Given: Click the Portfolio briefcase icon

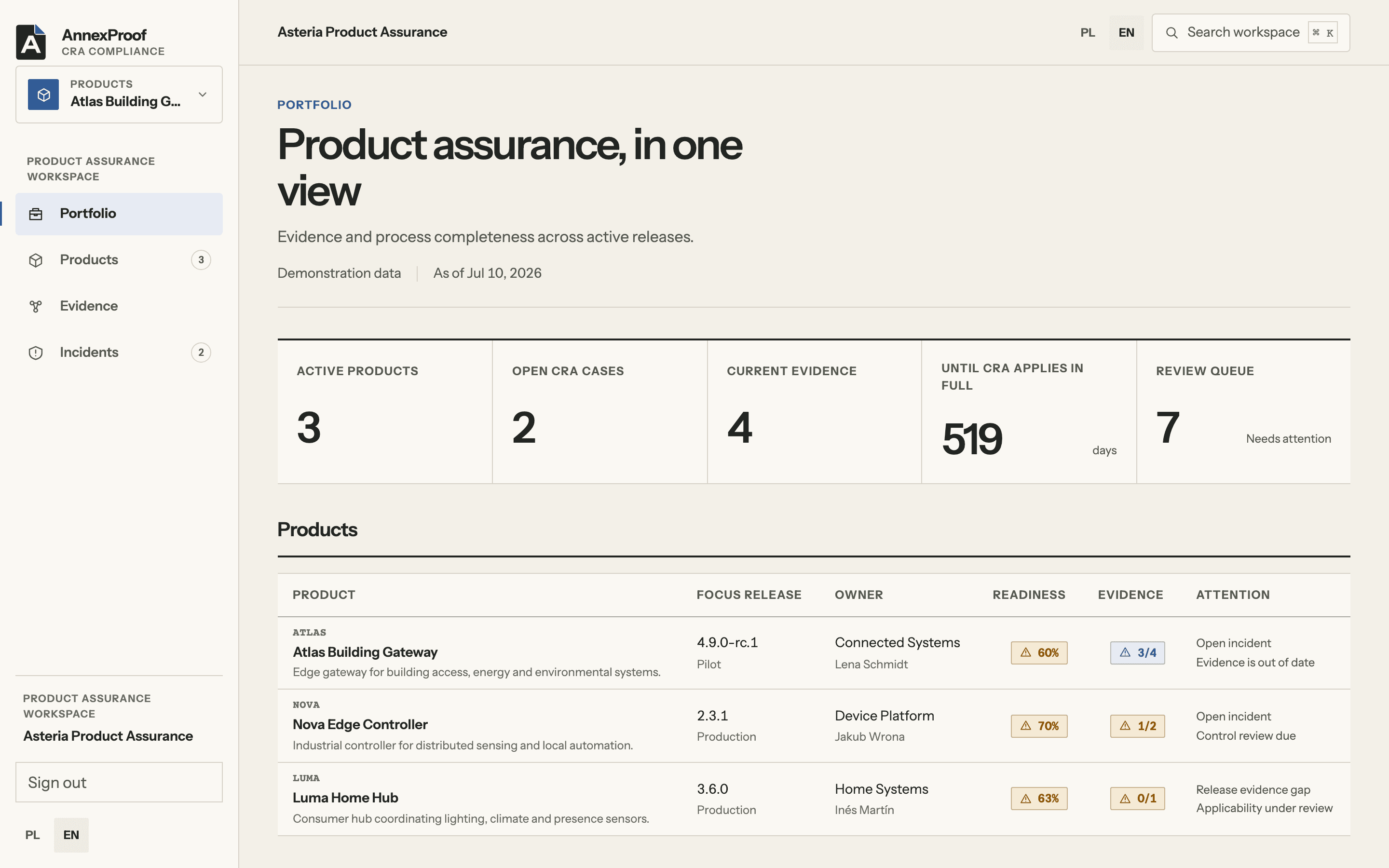Looking at the screenshot, I should 36,214.
